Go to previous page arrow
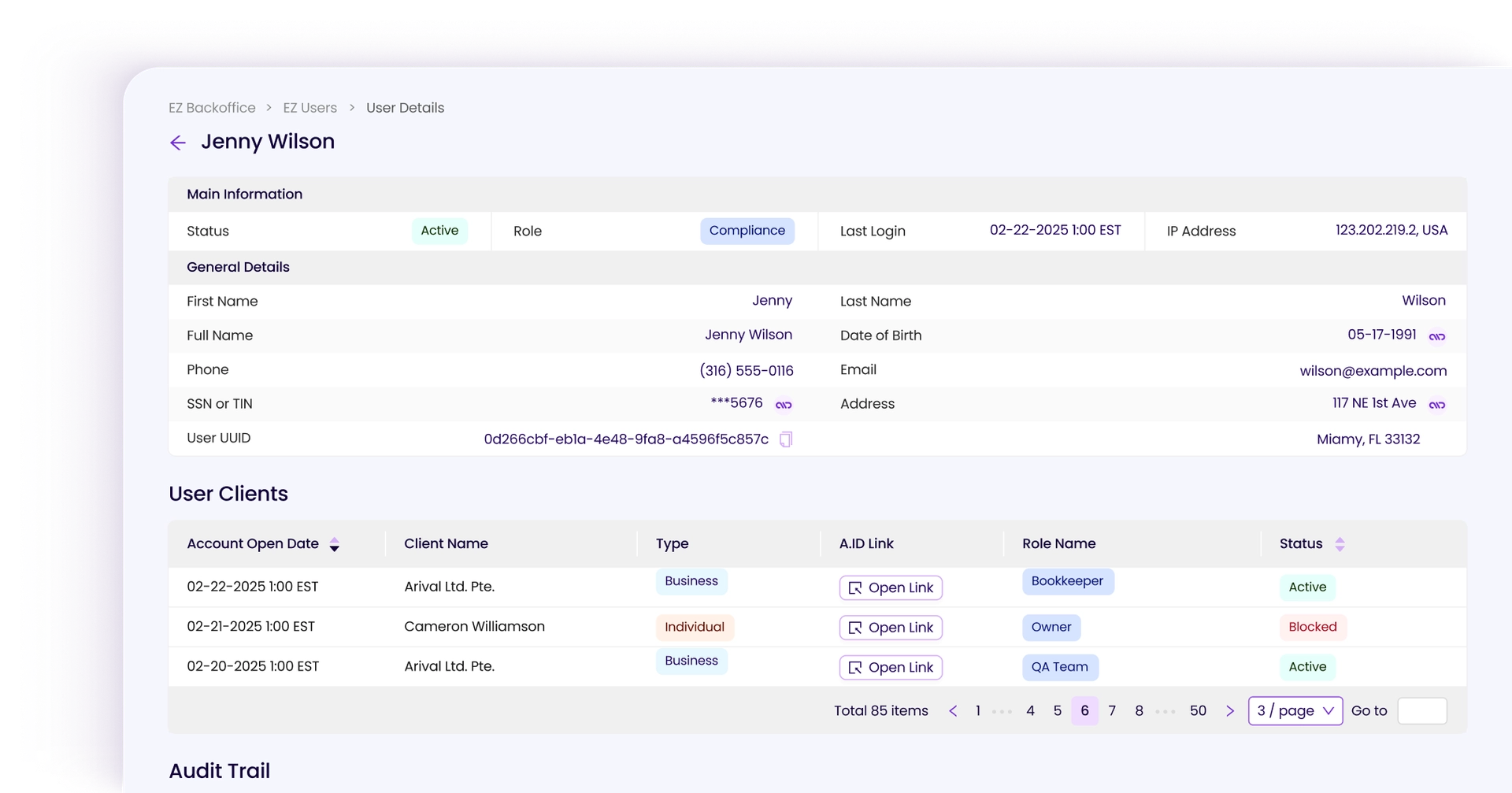Screen dimensions: 1512x793 coord(953,711)
